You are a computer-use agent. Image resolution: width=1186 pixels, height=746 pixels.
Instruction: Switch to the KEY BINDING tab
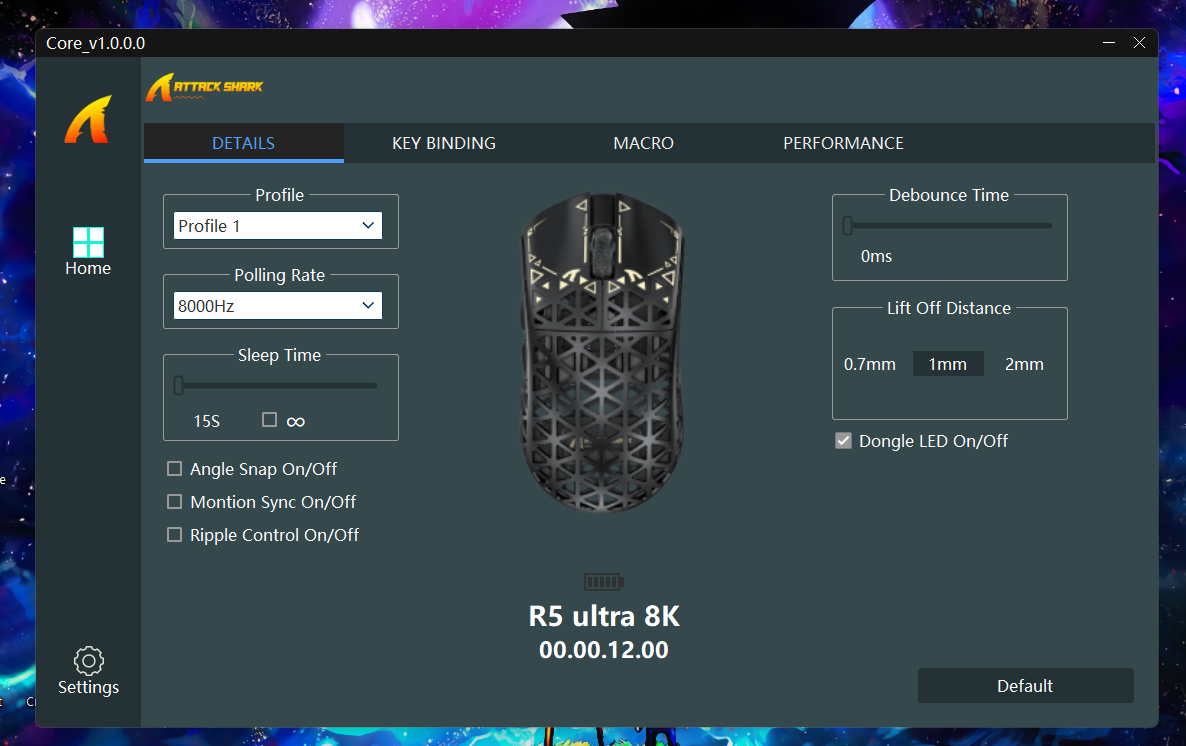[444, 143]
